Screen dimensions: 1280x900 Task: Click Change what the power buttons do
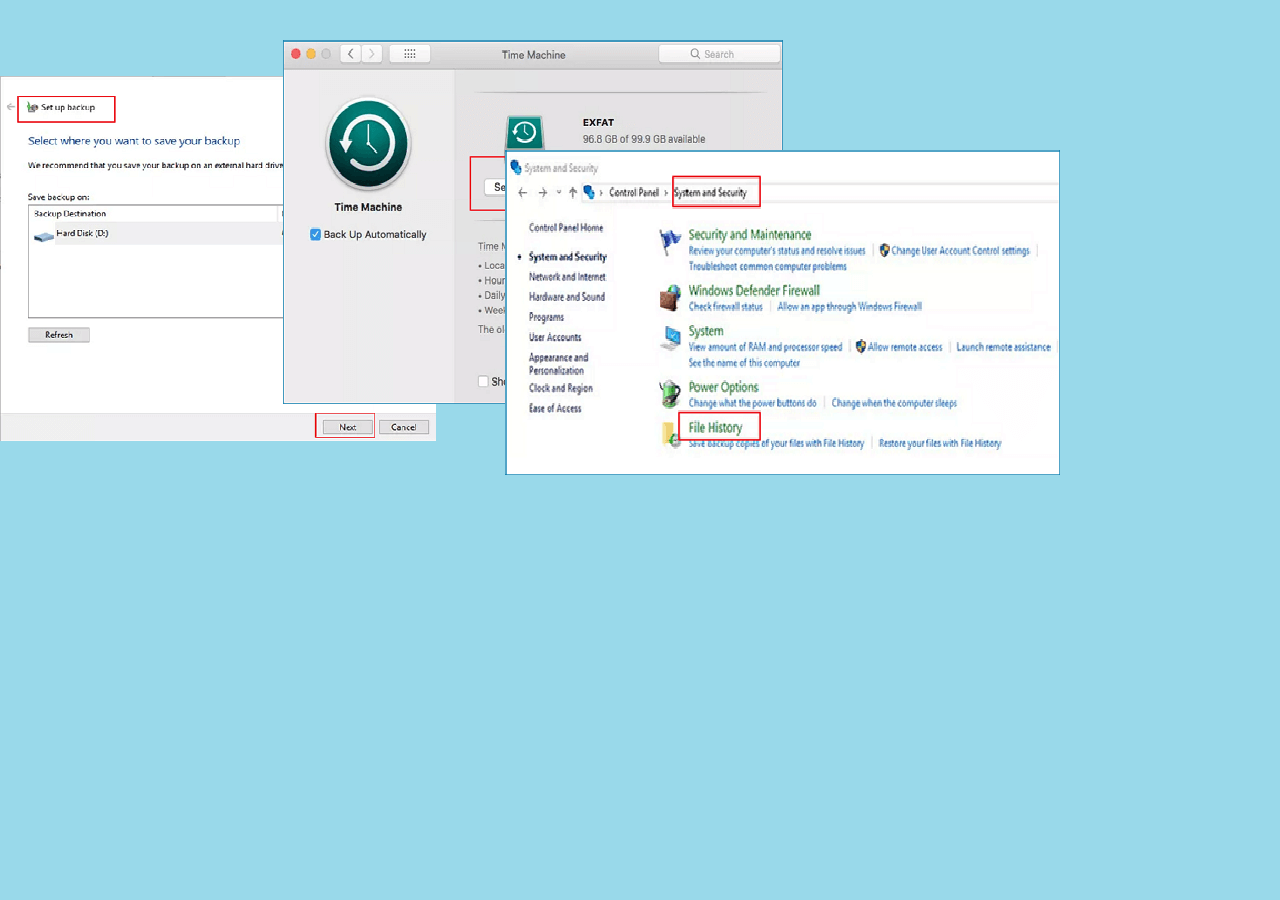click(753, 403)
